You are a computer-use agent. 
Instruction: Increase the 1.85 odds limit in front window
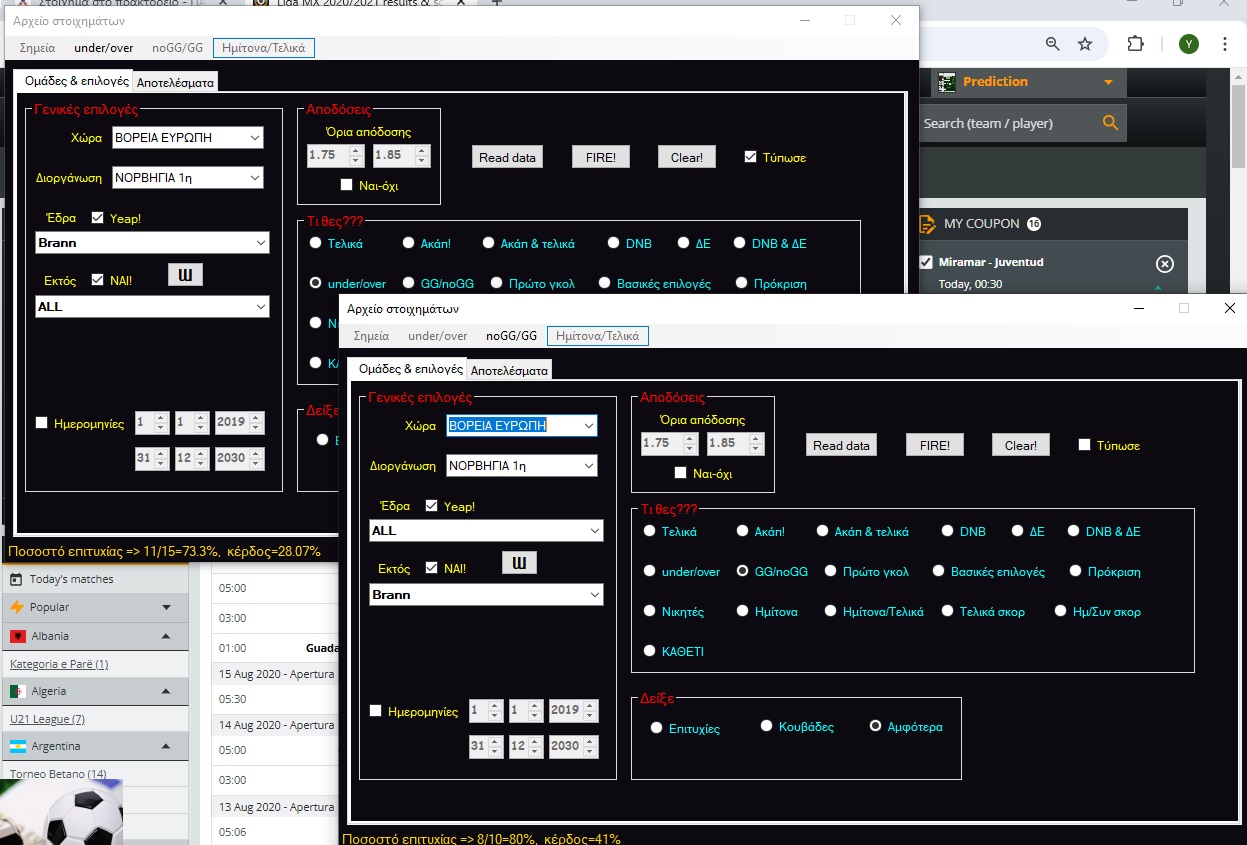[x=756, y=437]
